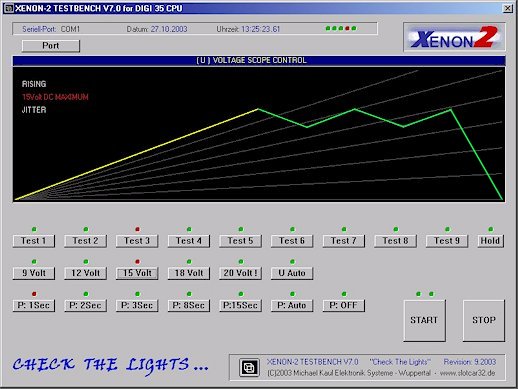Select the 20 Volt ! setting
This screenshot has height=389, width=518.
pyautogui.click(x=240, y=273)
